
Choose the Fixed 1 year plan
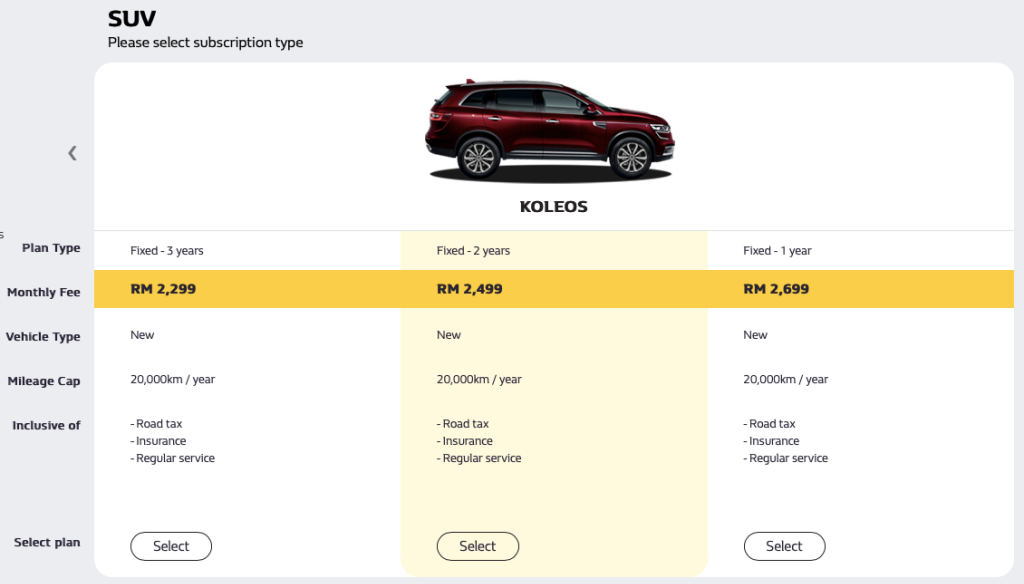coord(784,546)
